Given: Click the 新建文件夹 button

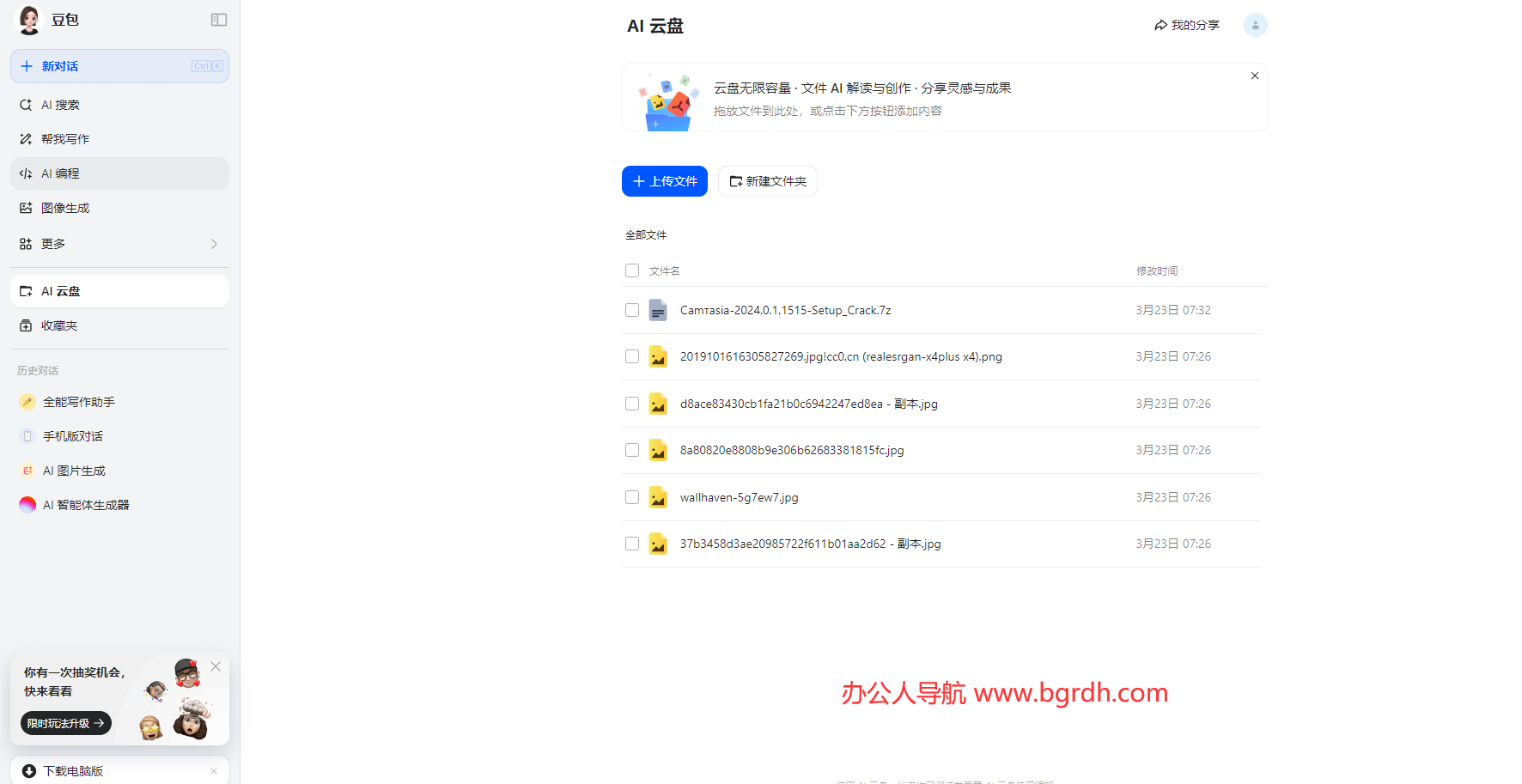Looking at the screenshot, I should 768,181.
